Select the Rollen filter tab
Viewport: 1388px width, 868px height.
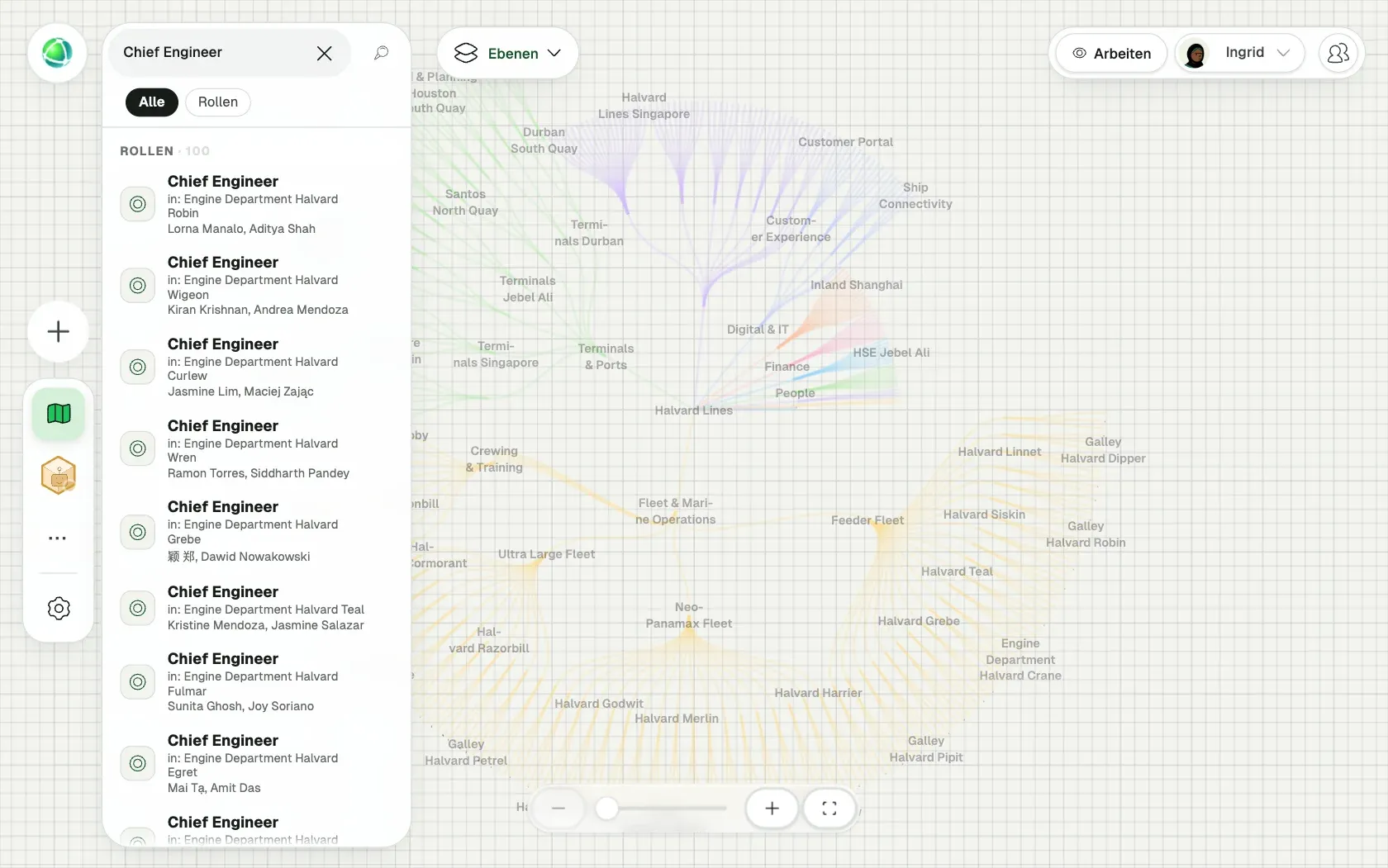coord(218,102)
